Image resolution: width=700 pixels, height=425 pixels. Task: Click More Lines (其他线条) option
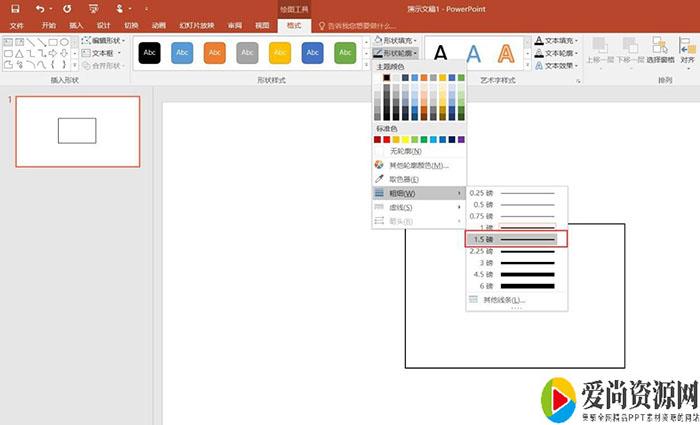point(503,299)
